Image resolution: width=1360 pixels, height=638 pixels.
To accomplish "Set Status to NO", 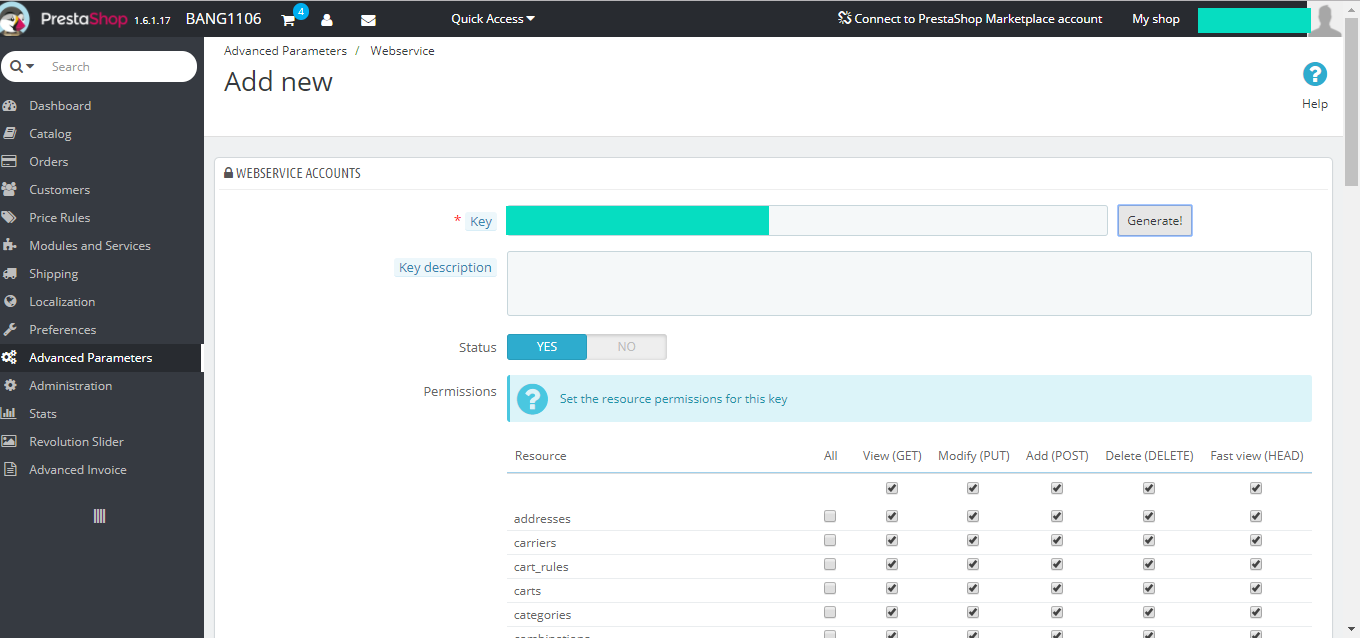I will click(626, 347).
